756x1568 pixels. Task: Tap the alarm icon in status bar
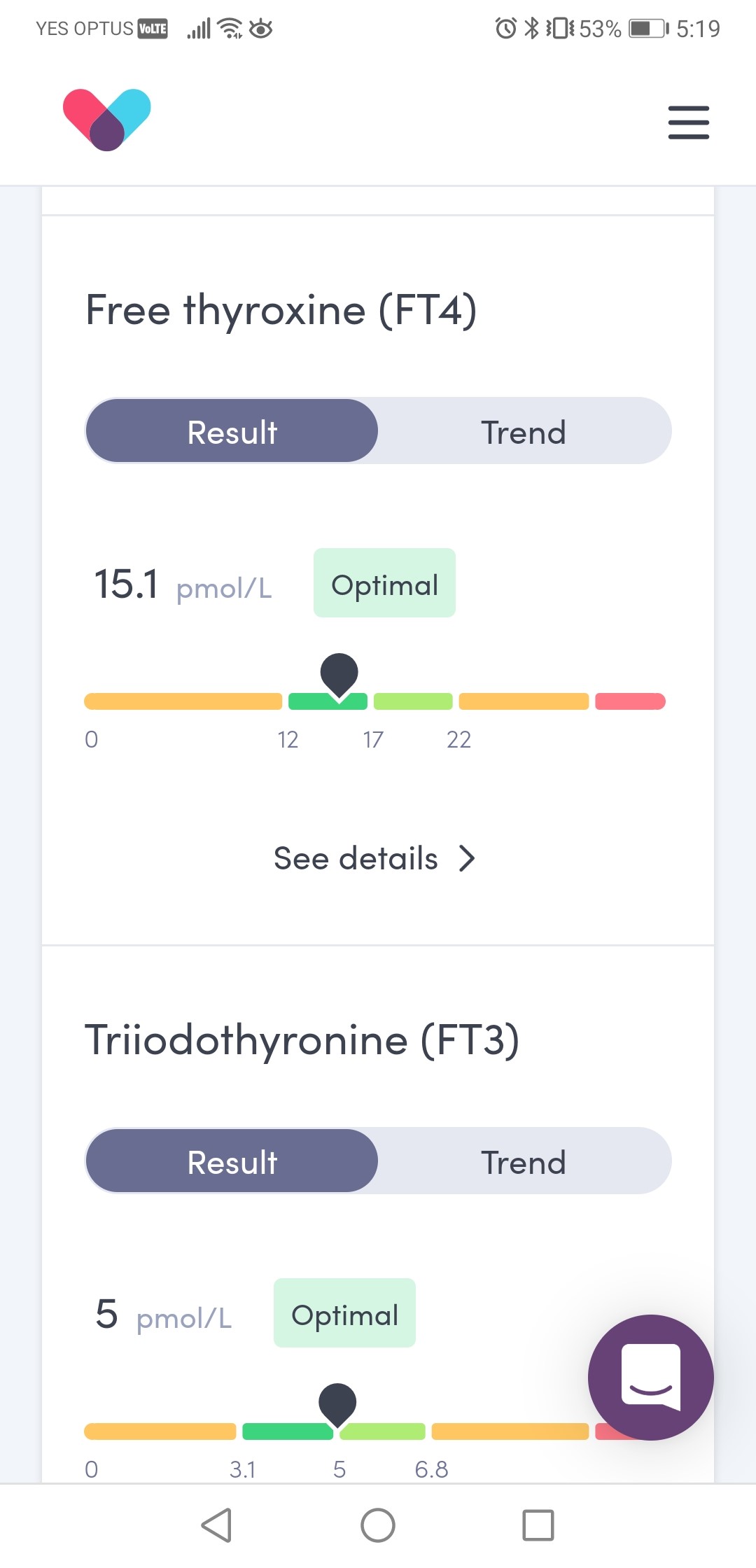point(505,29)
